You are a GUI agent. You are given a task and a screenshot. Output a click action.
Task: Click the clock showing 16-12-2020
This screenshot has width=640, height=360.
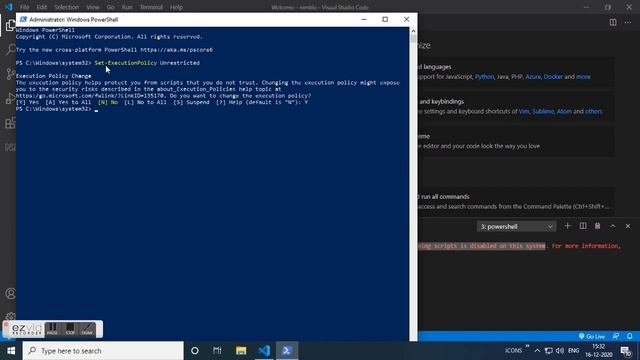tap(599, 351)
